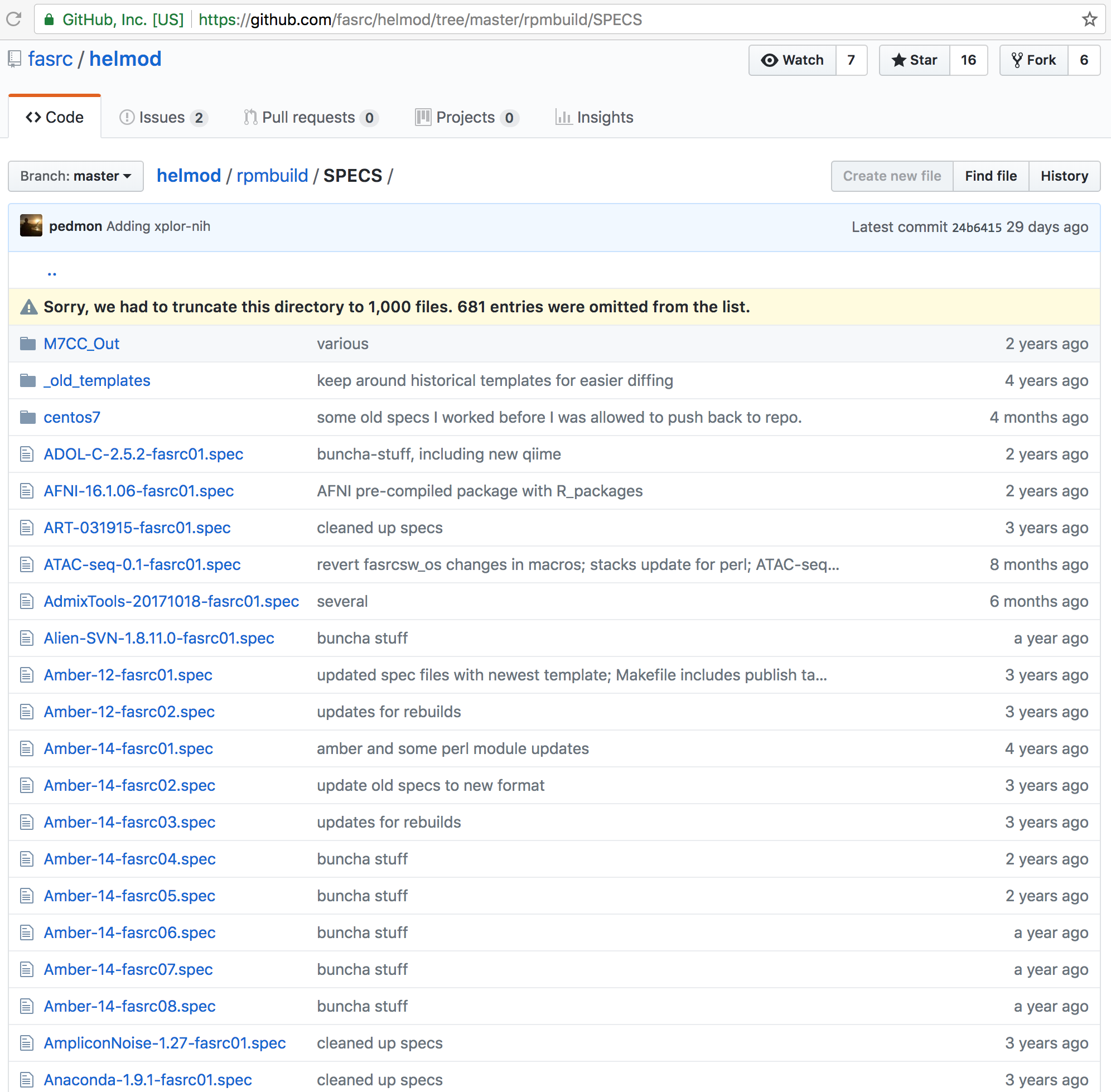Click file icon beside Amber-14-fasrc03.spec
The image size is (1111, 1092).
click(27, 822)
